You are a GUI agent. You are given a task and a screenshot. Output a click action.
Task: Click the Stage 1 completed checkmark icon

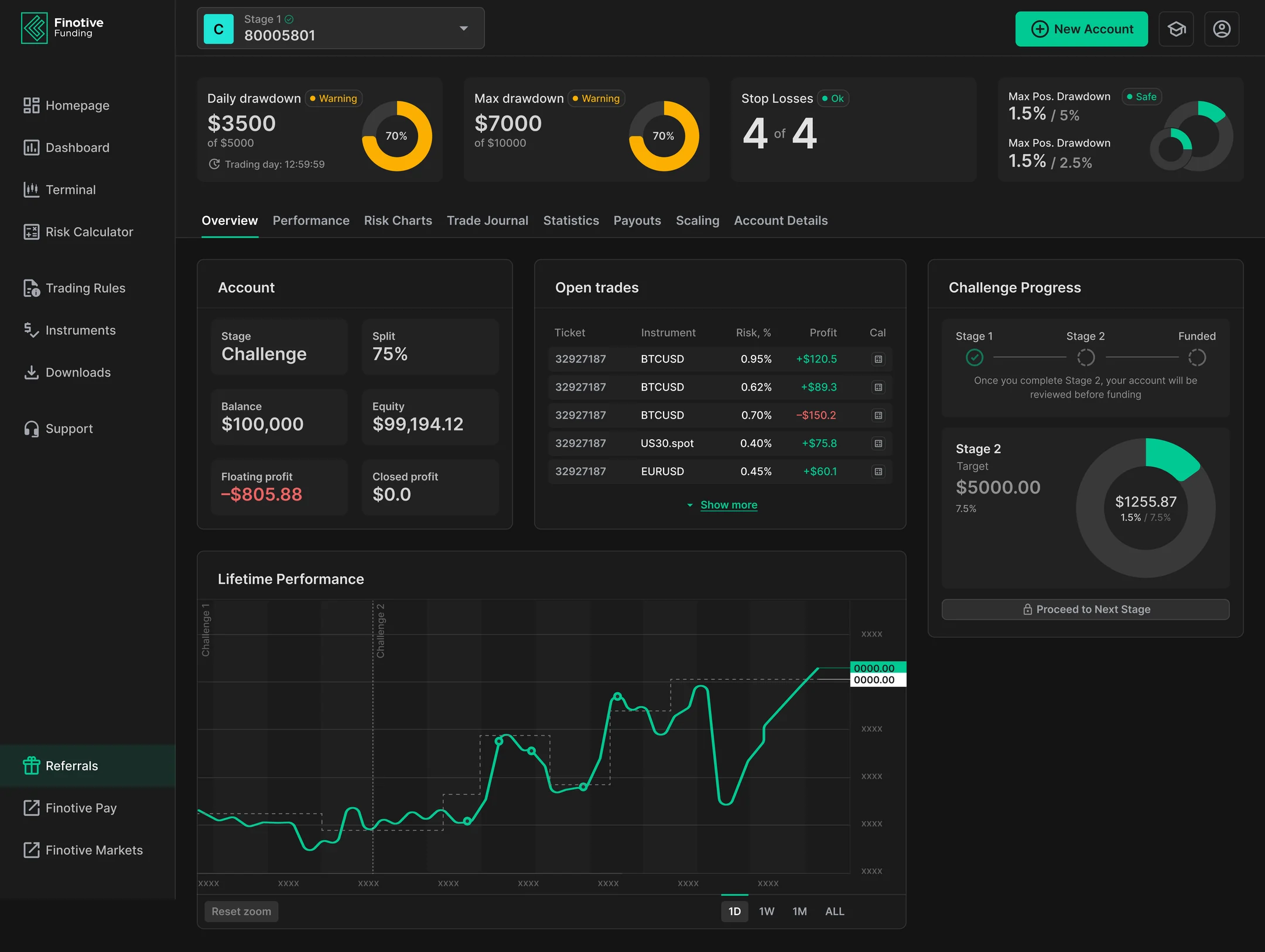click(975, 357)
